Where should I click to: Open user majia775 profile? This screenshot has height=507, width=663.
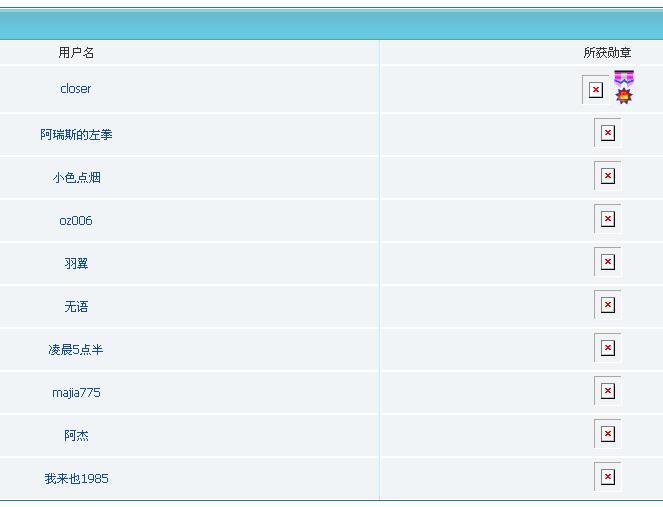click(76, 393)
